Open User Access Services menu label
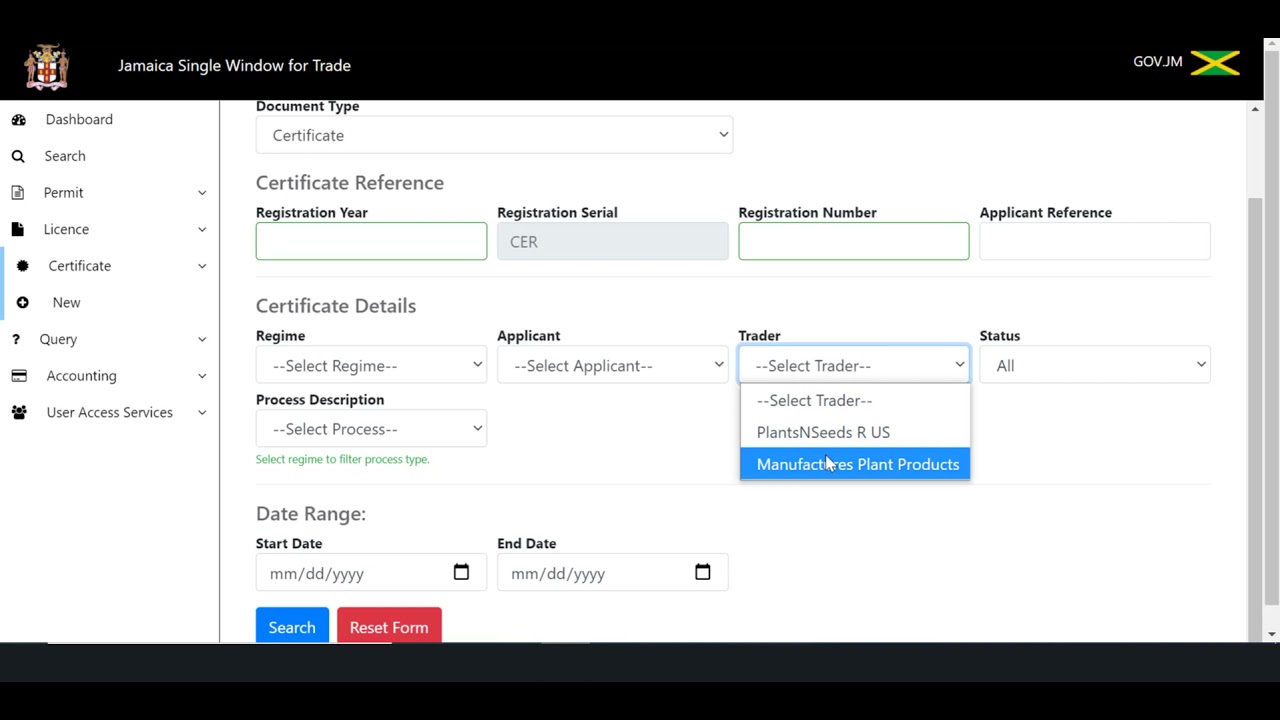 click(109, 412)
